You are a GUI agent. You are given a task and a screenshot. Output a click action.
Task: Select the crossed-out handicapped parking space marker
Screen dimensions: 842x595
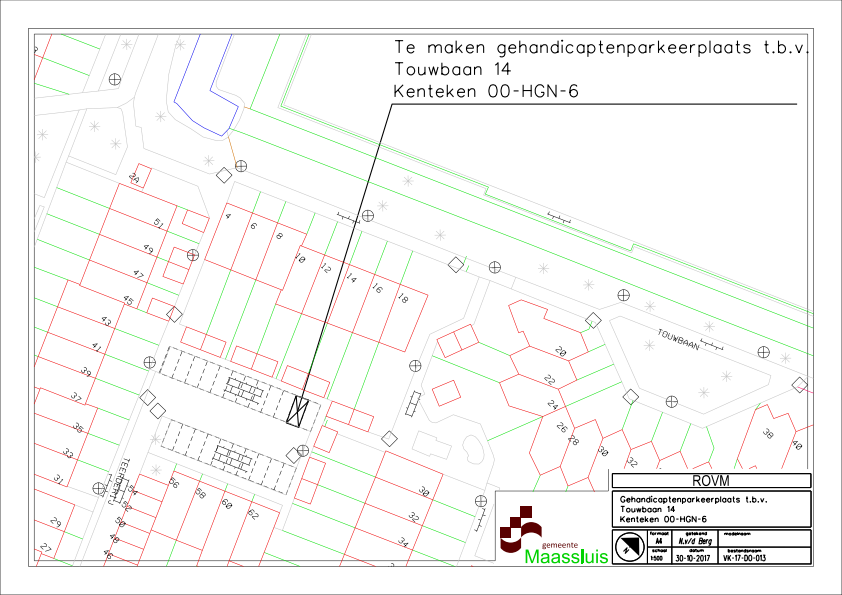click(x=297, y=411)
